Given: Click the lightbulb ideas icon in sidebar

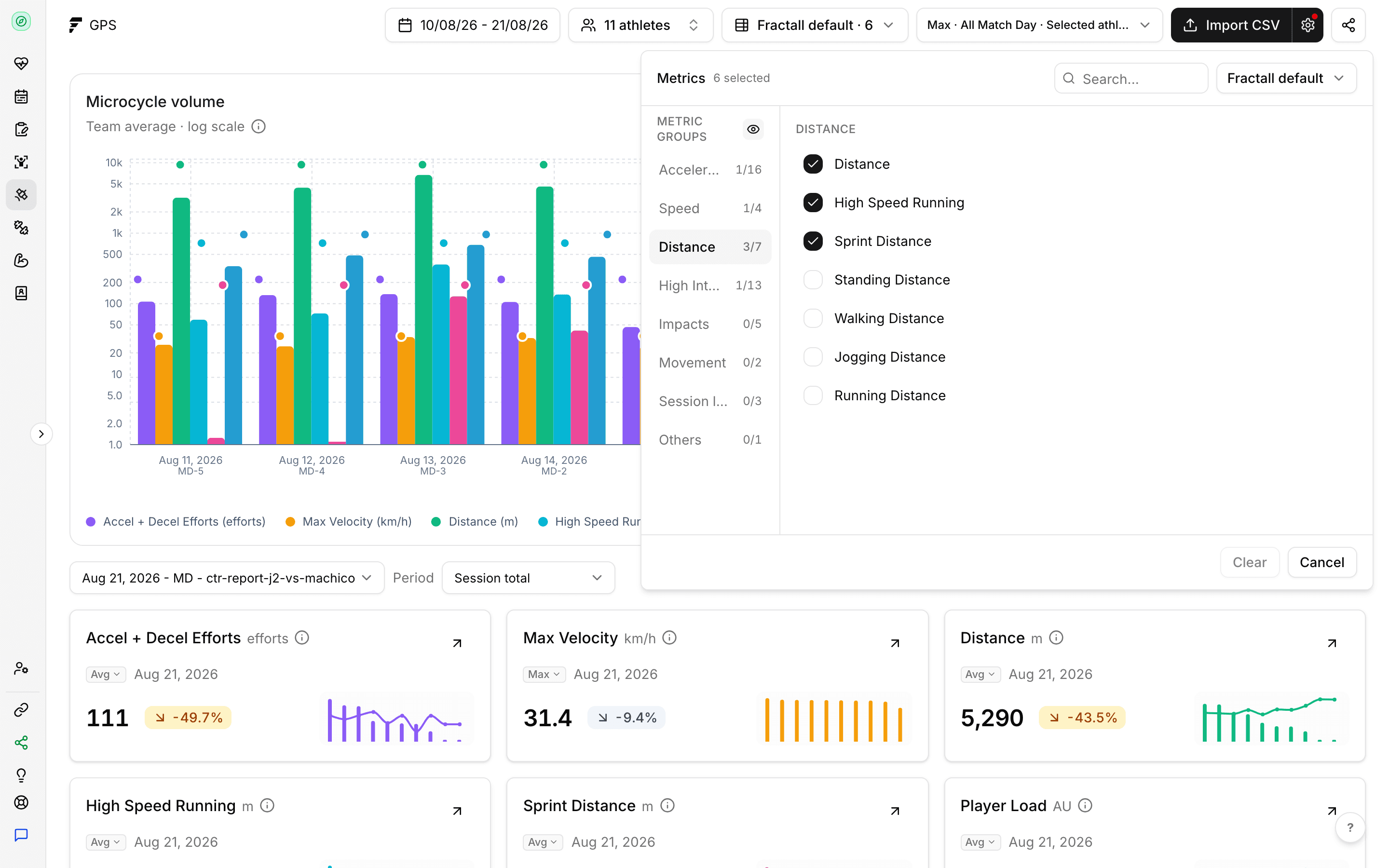Looking at the screenshot, I should (21, 775).
